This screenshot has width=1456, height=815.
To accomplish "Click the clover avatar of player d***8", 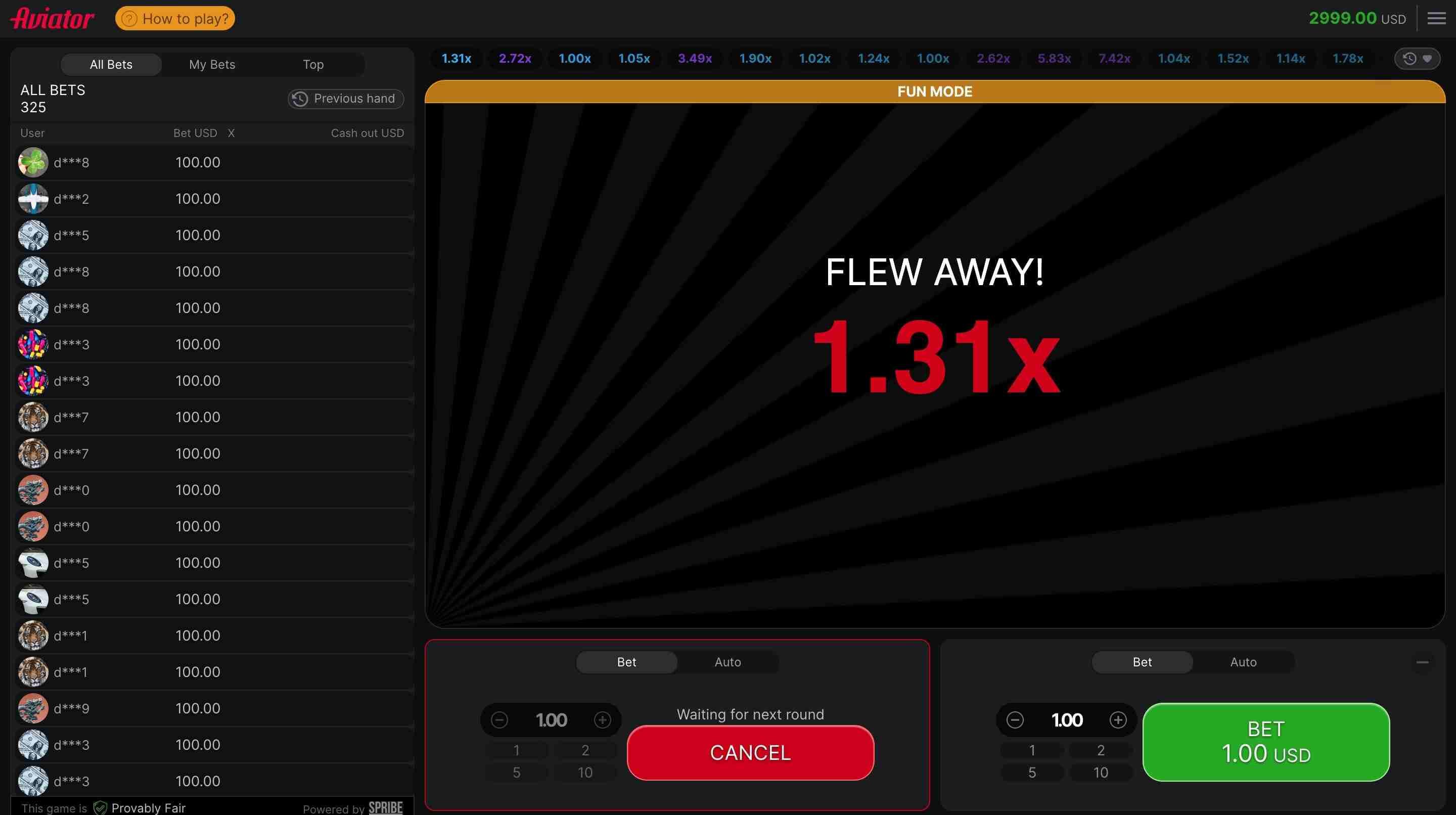I will click(x=32, y=162).
